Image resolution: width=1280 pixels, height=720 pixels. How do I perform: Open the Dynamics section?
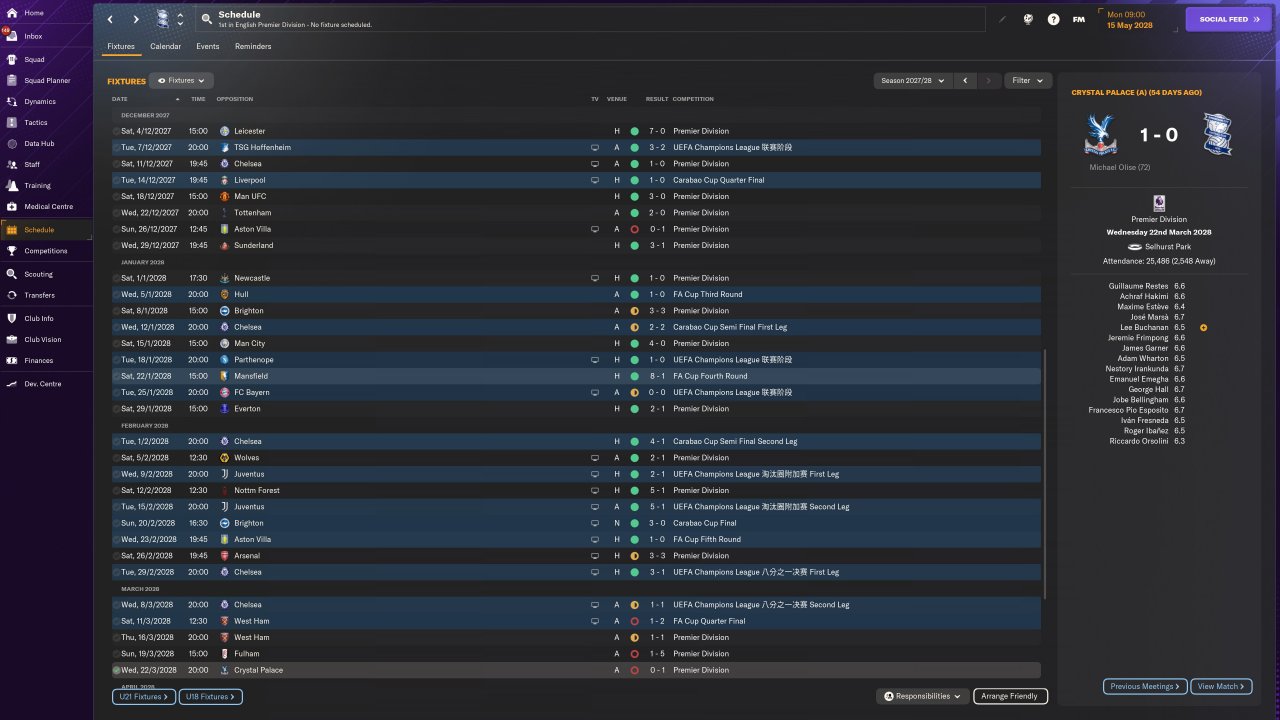[x=40, y=101]
